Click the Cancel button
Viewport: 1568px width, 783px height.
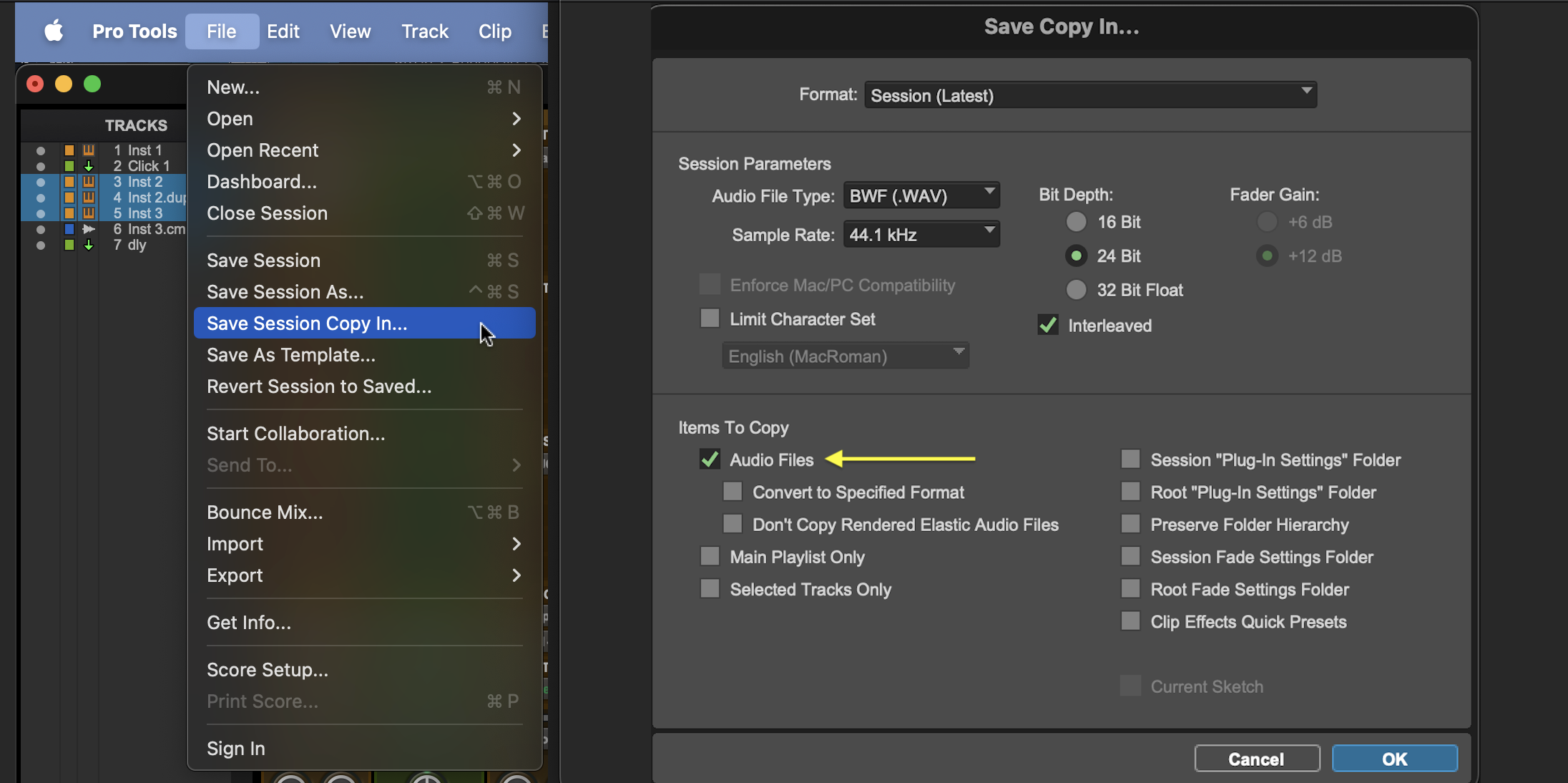coord(1257,759)
